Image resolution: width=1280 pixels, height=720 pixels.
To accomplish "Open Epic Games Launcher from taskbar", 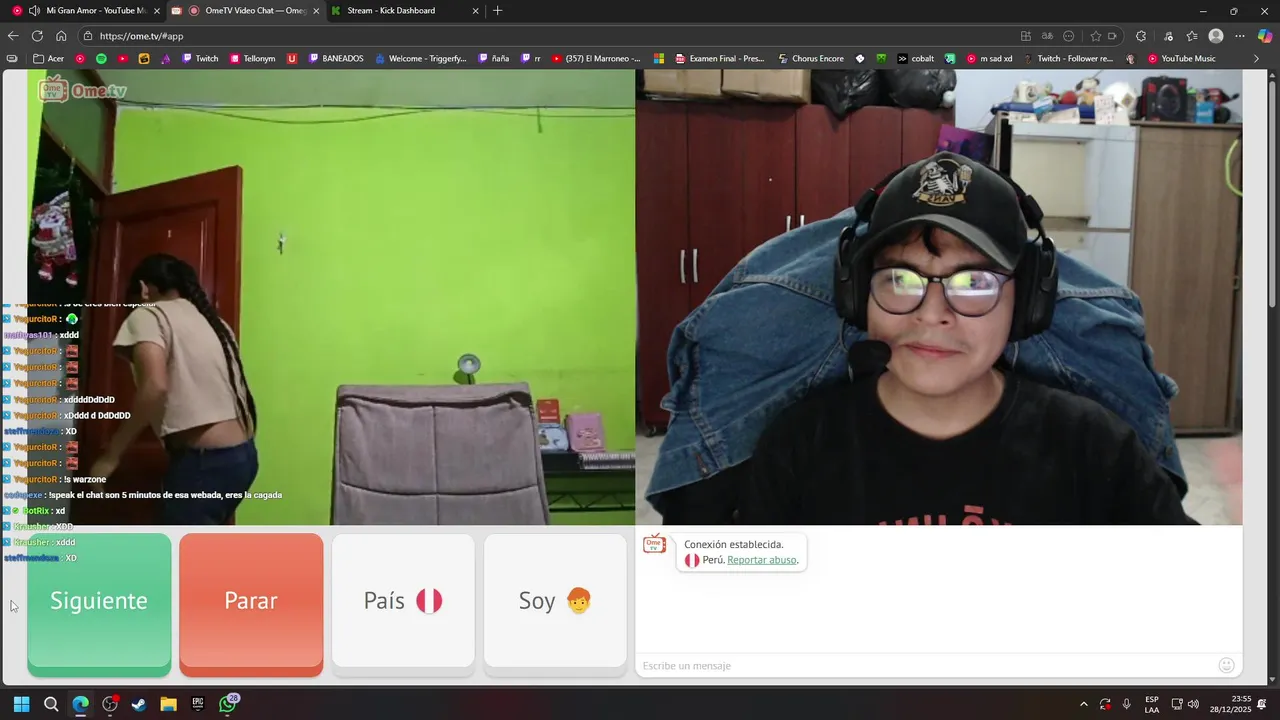I will click(198, 704).
